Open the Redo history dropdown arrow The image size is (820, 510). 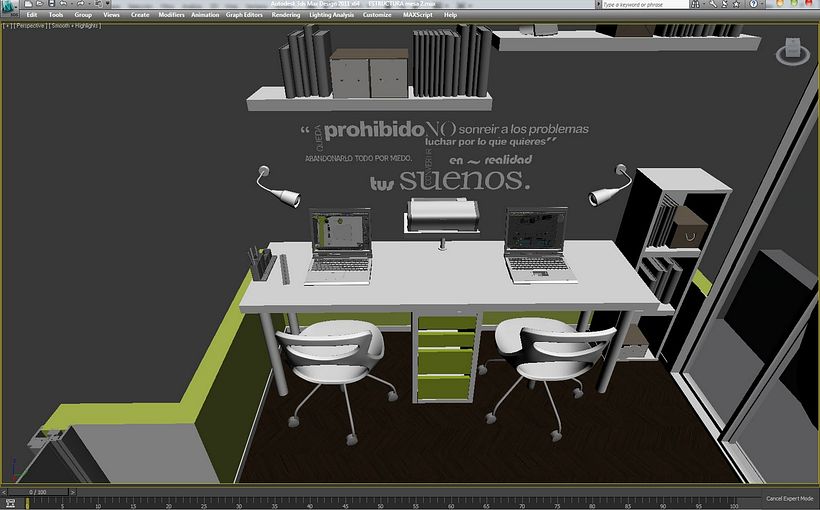89,4
